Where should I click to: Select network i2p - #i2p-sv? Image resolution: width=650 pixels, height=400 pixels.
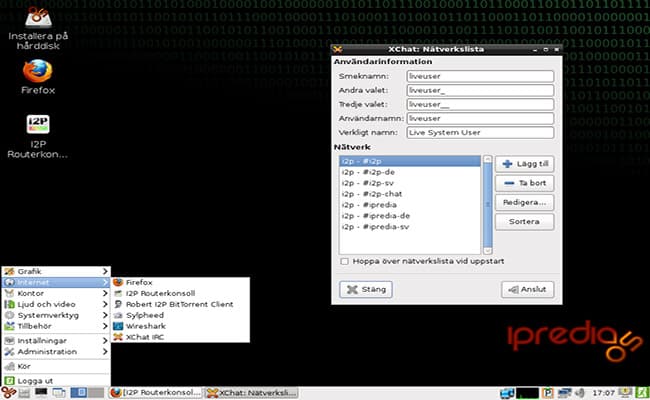point(410,183)
